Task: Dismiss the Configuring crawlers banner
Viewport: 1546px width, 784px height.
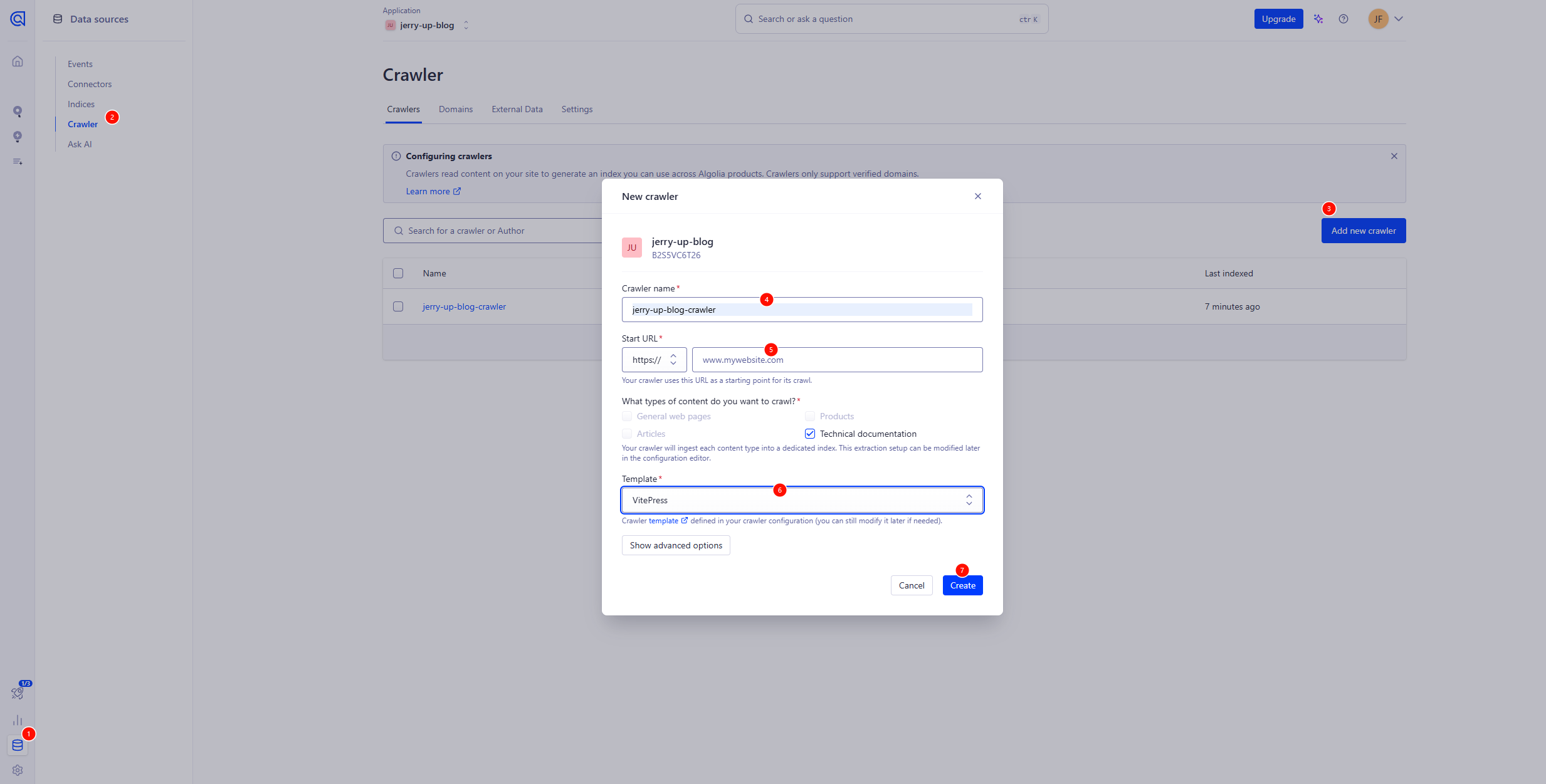Action: tap(1394, 156)
